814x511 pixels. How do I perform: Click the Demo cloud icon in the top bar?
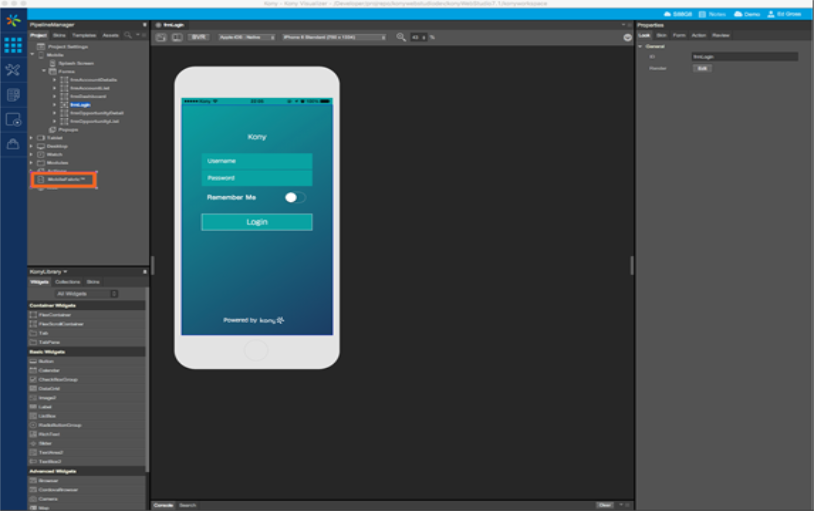point(738,14)
